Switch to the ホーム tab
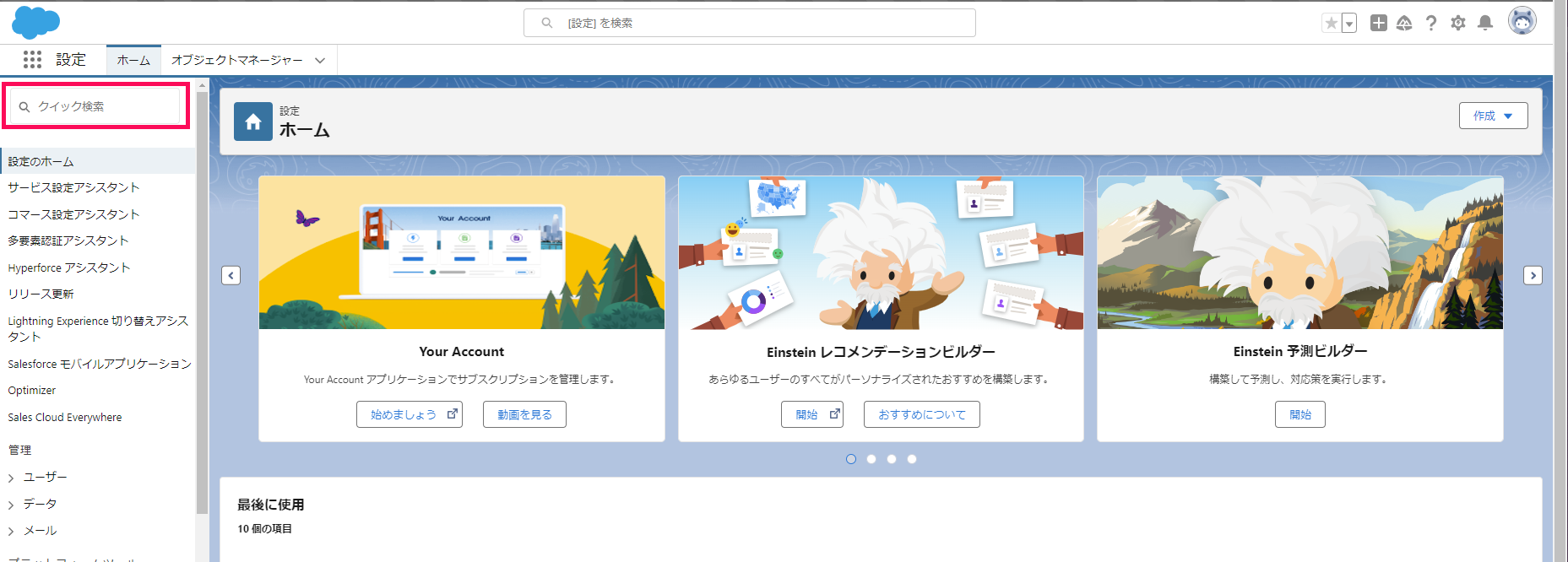 [133, 60]
